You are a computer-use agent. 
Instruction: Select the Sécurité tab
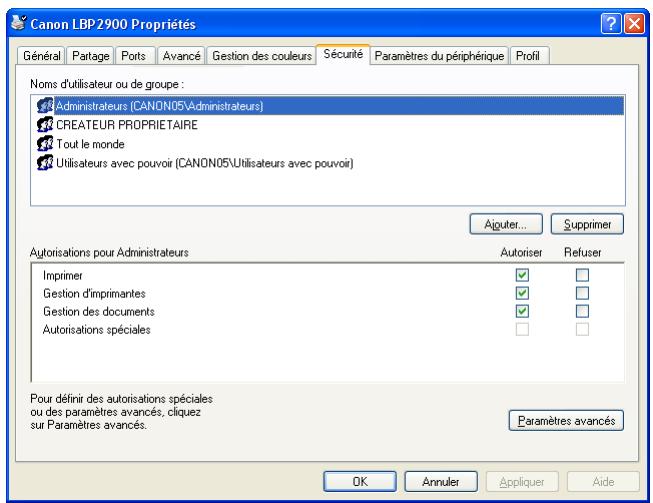[343, 54]
